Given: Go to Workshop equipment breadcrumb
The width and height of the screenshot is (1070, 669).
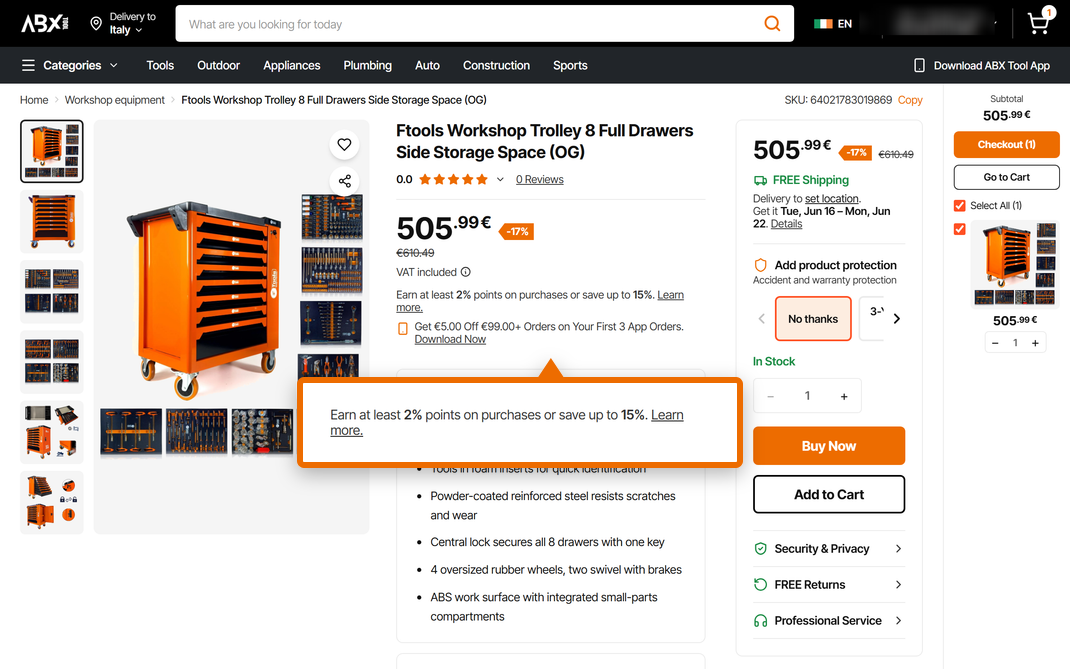Looking at the screenshot, I should point(115,100).
